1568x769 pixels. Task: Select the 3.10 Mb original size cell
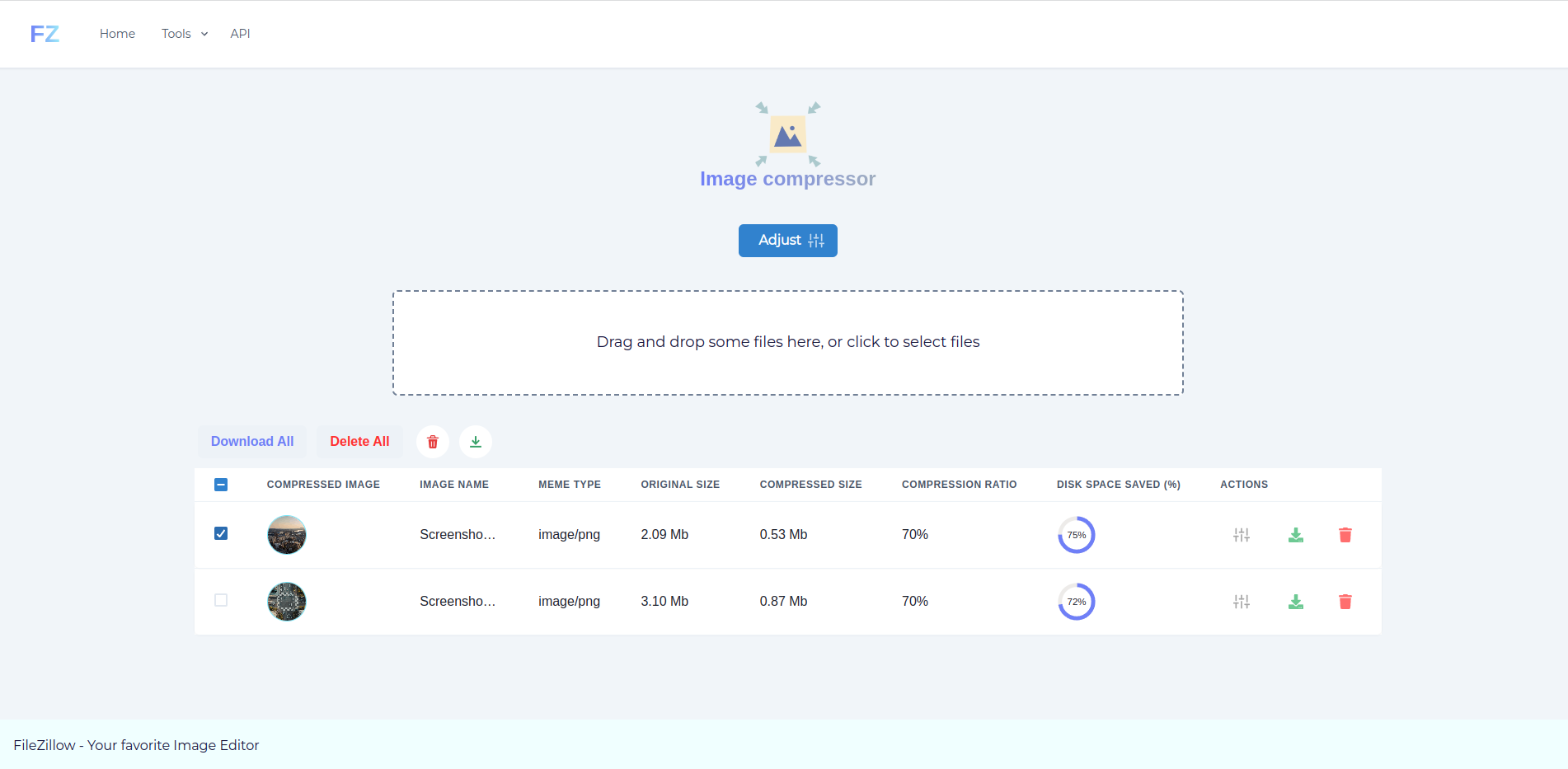664,602
